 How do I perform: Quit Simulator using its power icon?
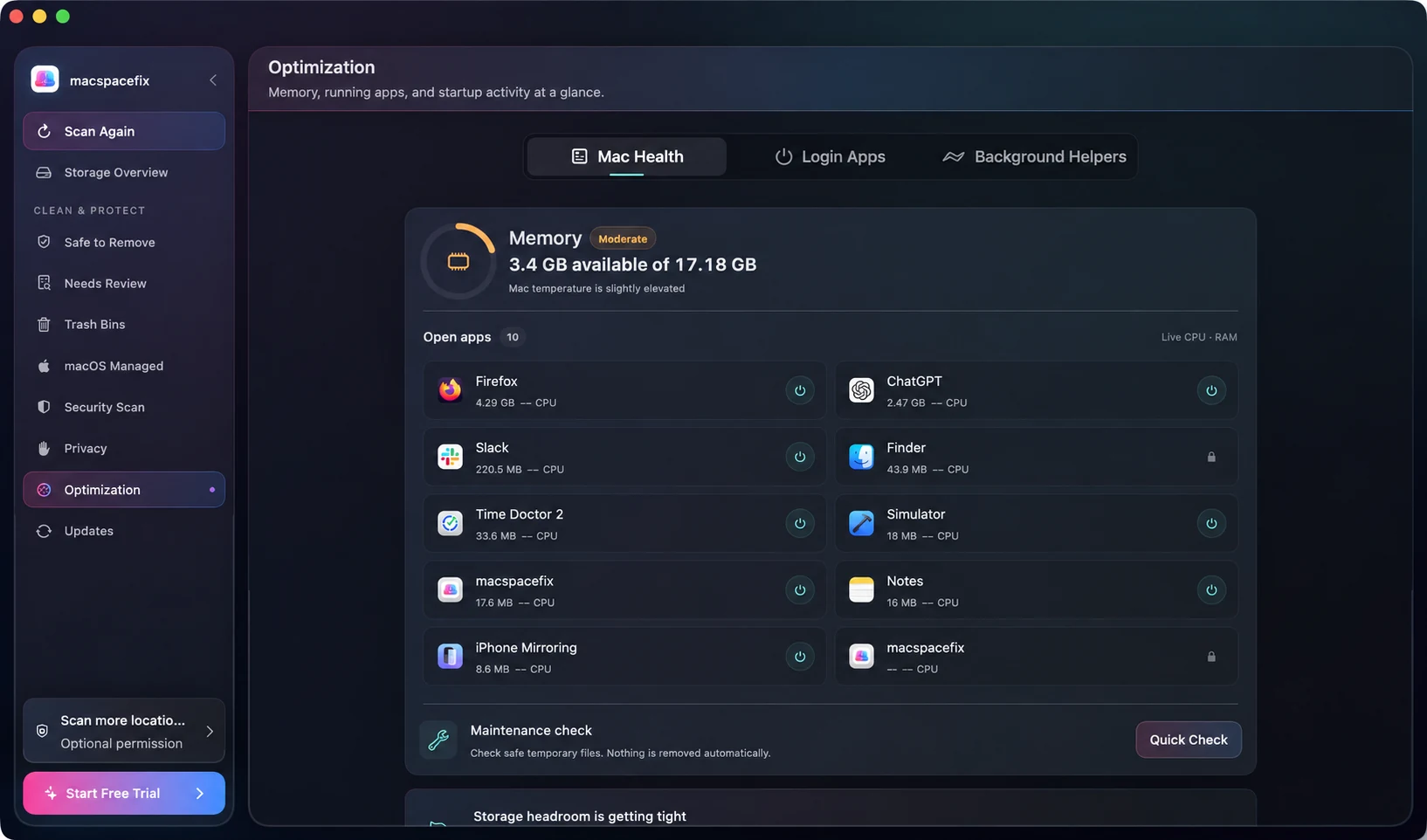coord(1211,523)
